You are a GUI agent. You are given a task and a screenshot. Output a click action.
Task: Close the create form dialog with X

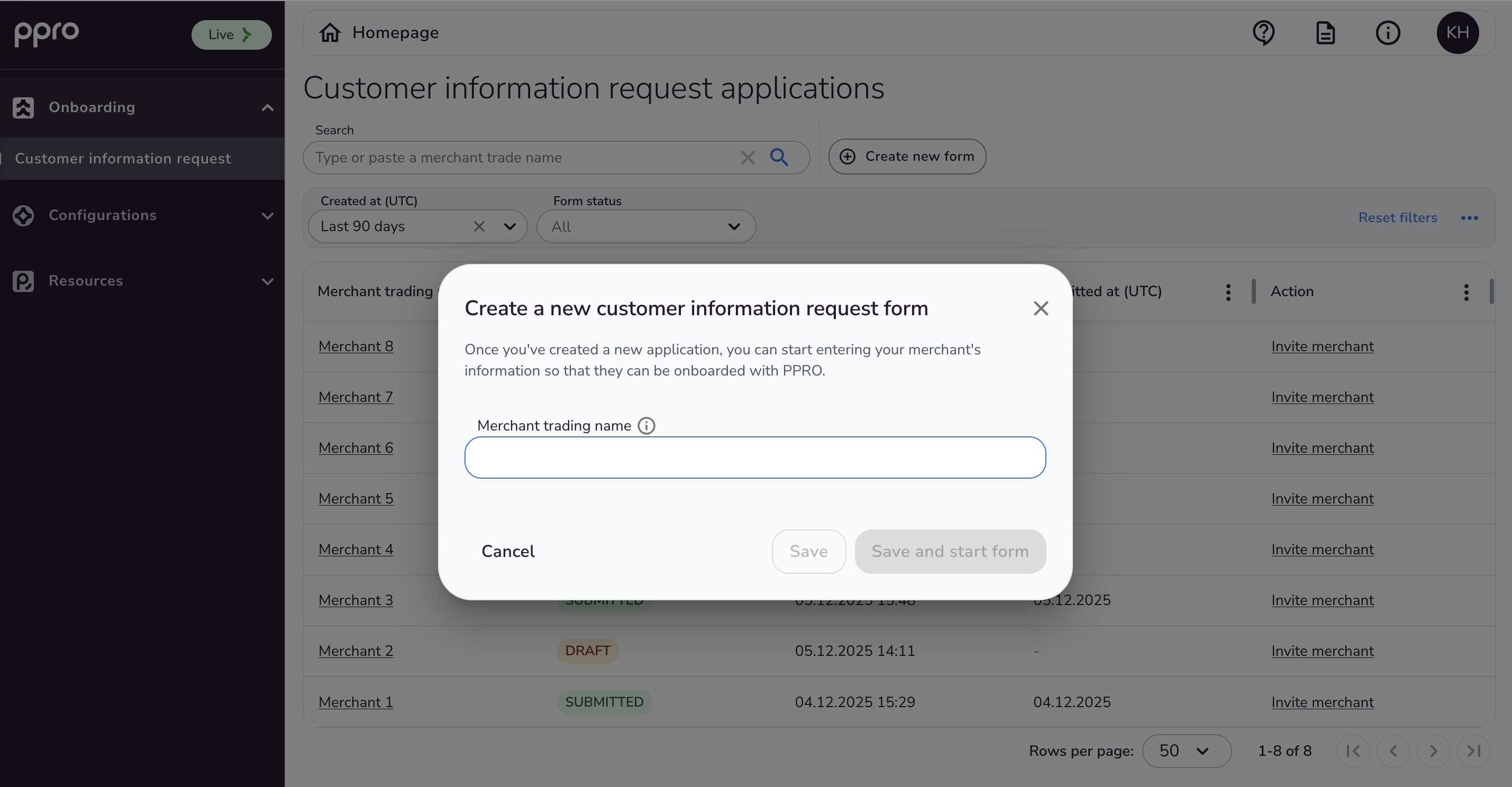1040,308
